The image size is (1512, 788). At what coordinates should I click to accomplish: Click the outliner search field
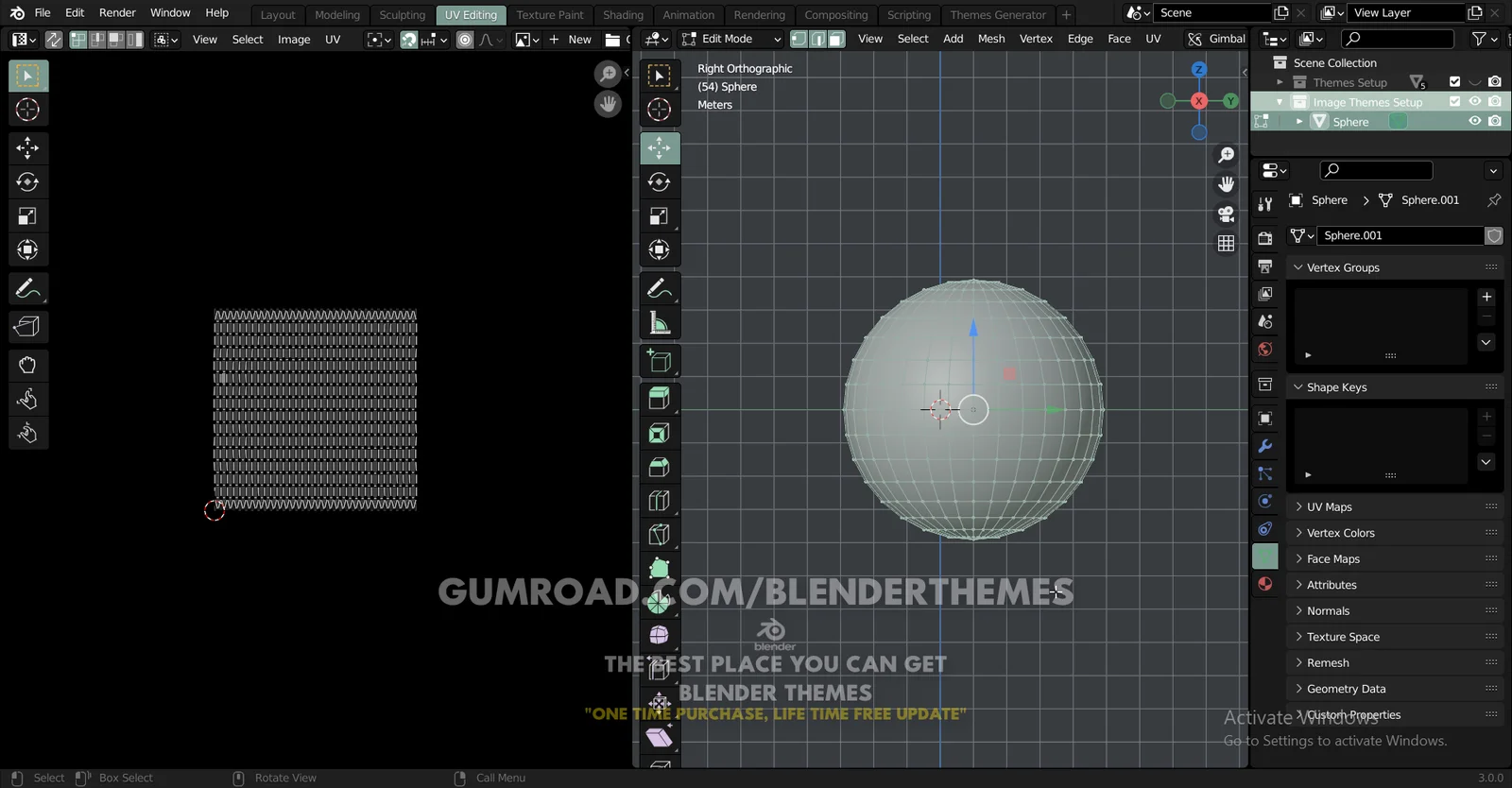(1398, 39)
